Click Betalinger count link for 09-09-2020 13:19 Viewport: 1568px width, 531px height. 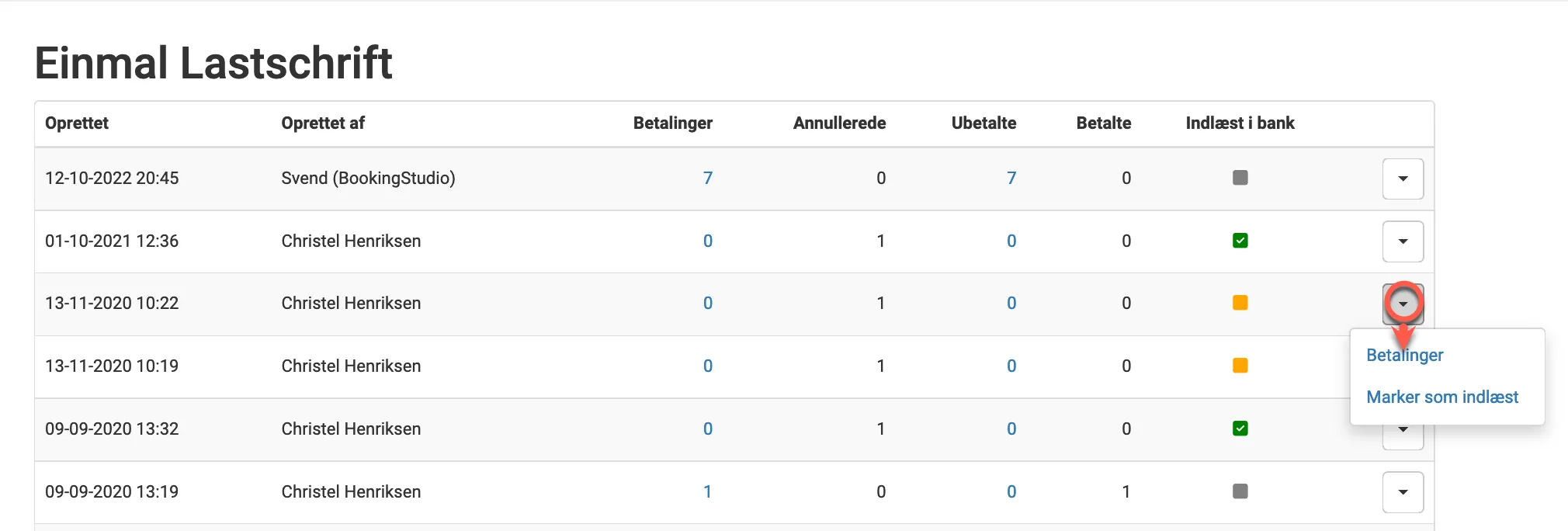707,491
